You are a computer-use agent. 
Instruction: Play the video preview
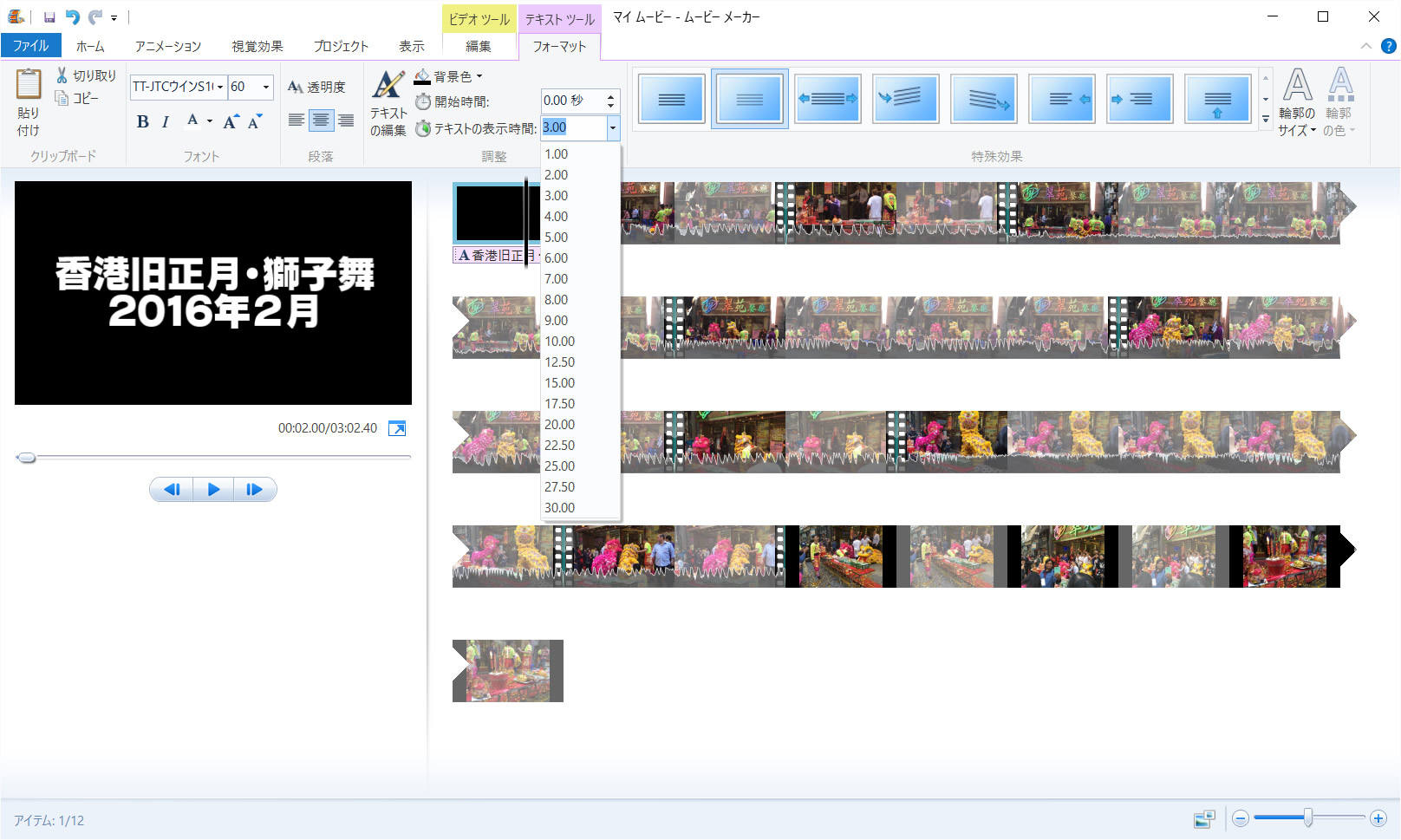click(213, 490)
